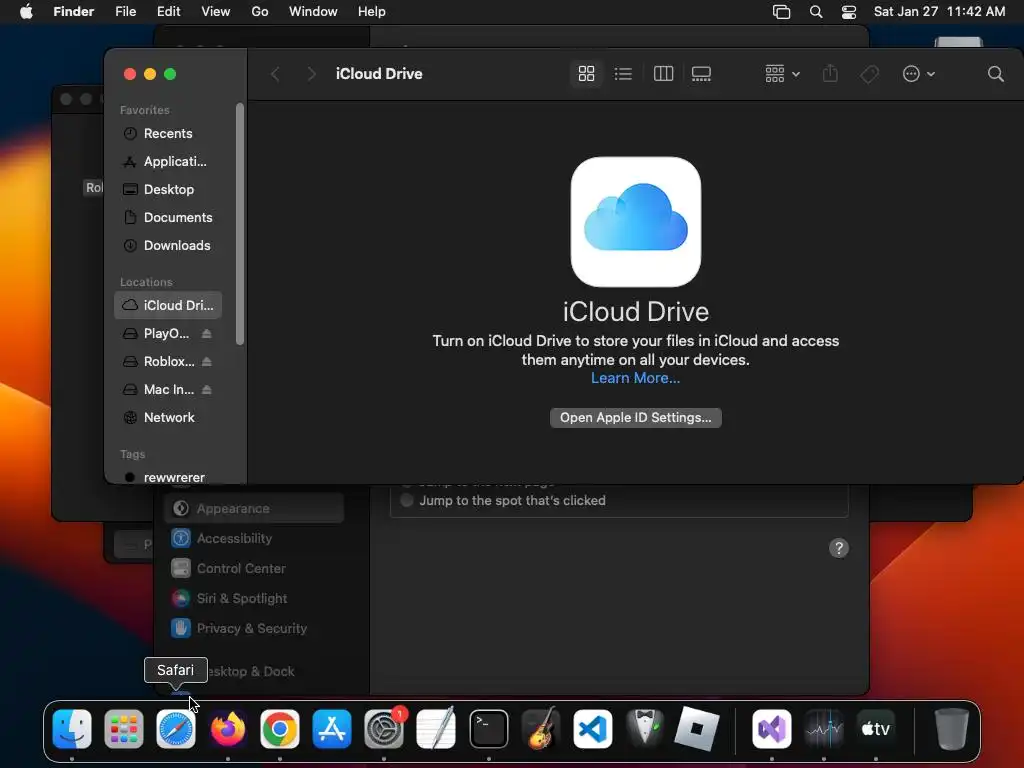Launch Google Chrome from the Dock
This screenshot has width=1024, height=768.
pos(280,729)
